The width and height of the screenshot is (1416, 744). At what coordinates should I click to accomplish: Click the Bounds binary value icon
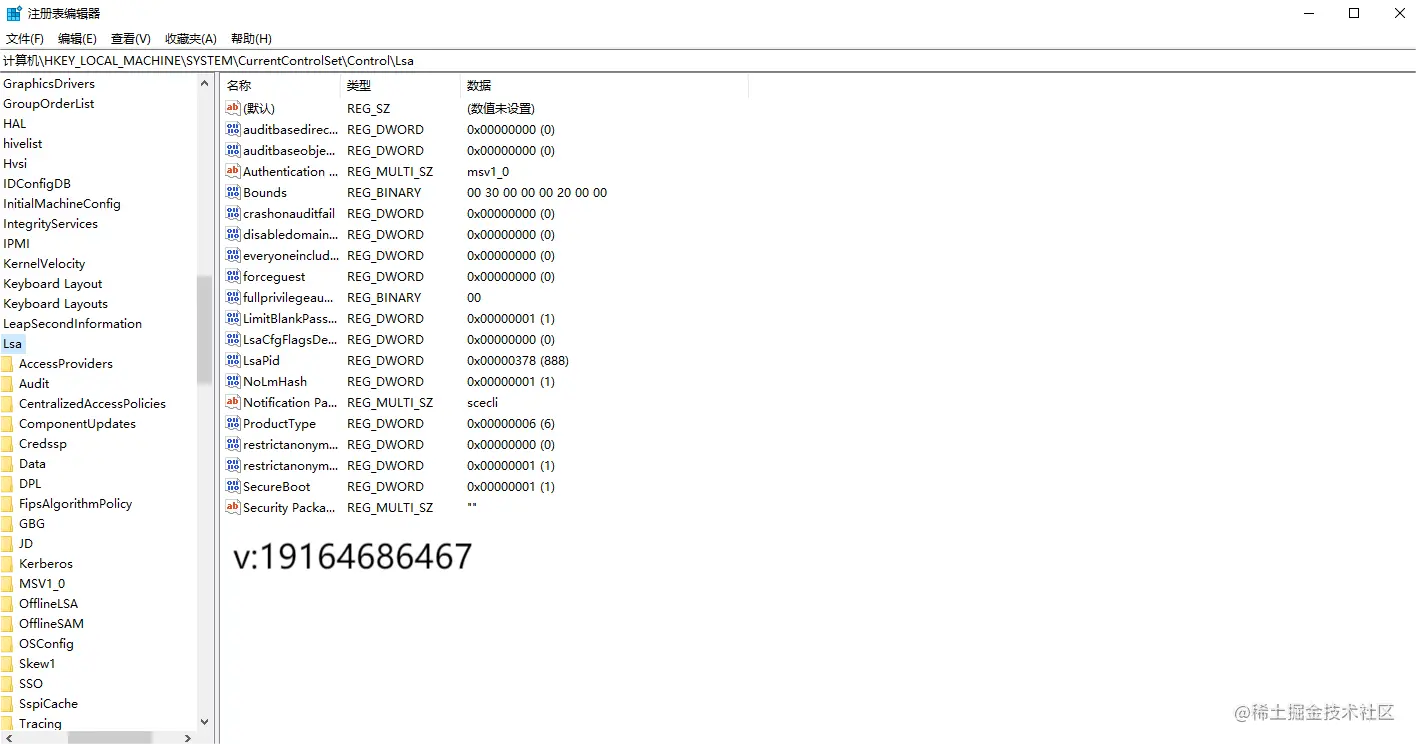coord(233,193)
